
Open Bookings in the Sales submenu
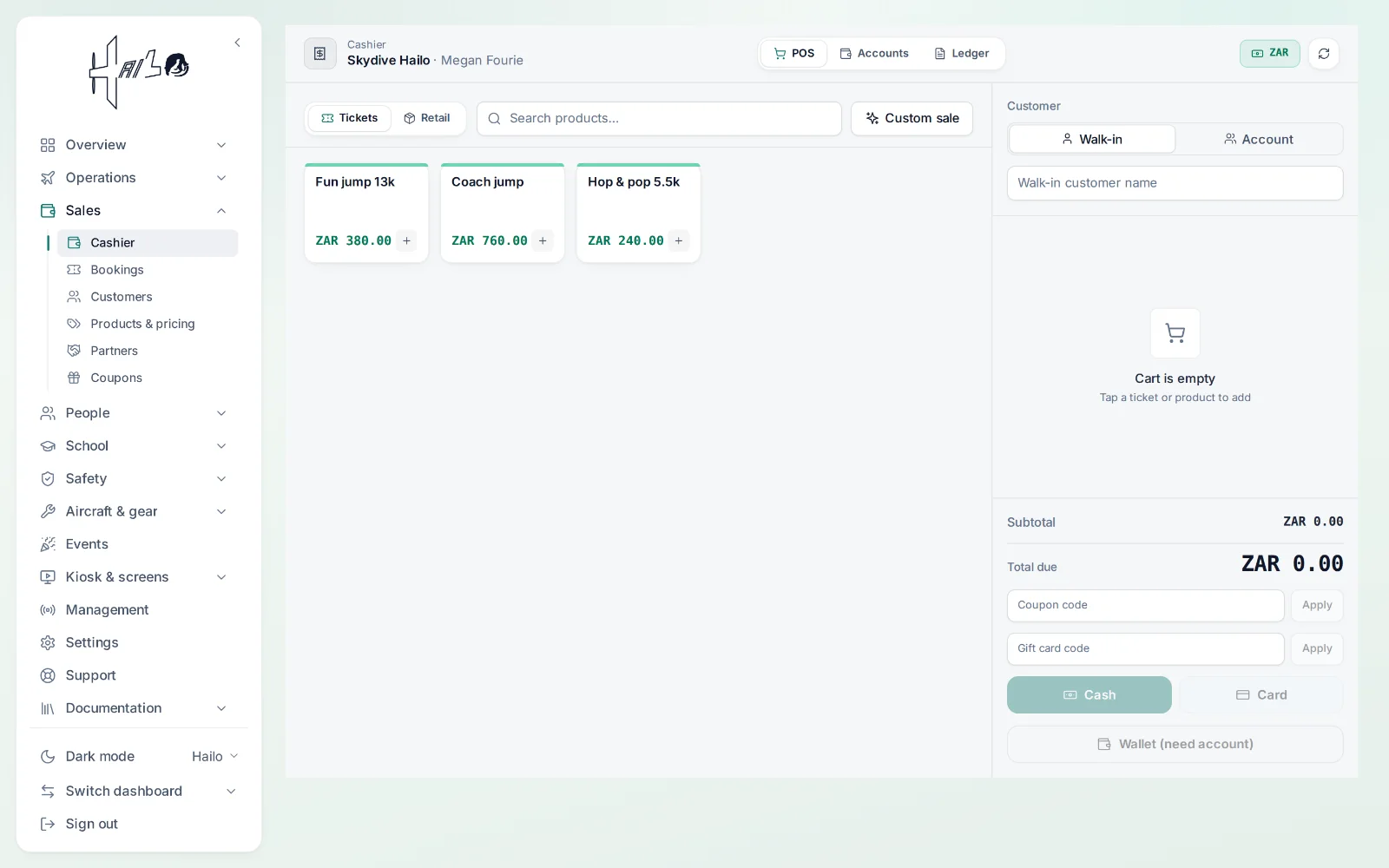(148, 270)
